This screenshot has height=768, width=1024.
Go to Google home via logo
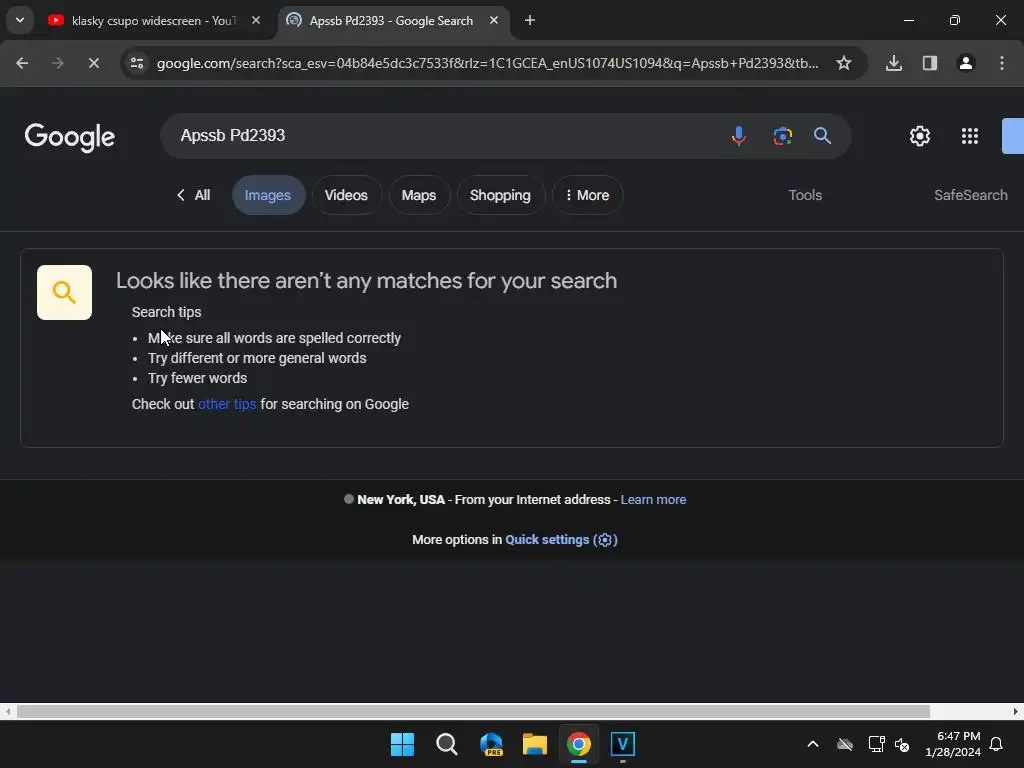(70, 137)
